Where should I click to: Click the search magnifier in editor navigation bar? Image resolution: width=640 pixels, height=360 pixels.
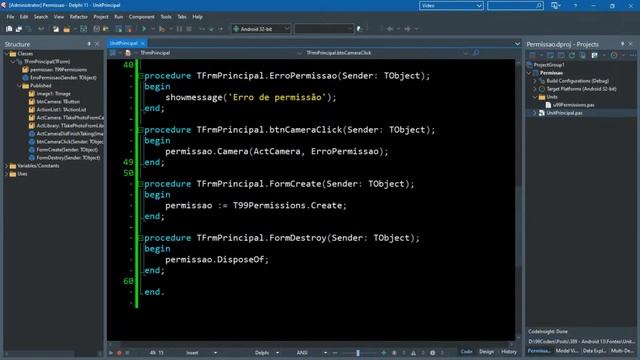(x=476, y=53)
